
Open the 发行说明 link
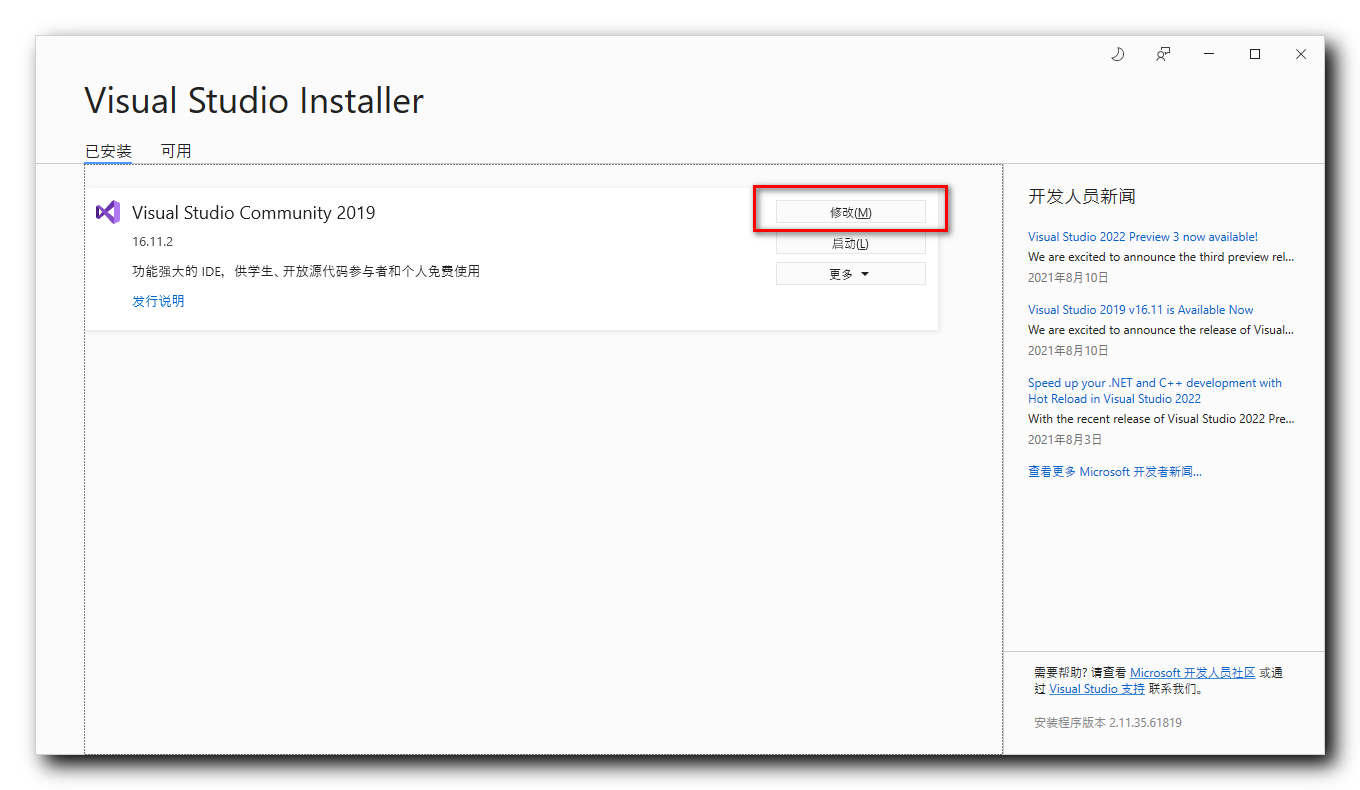pos(158,301)
